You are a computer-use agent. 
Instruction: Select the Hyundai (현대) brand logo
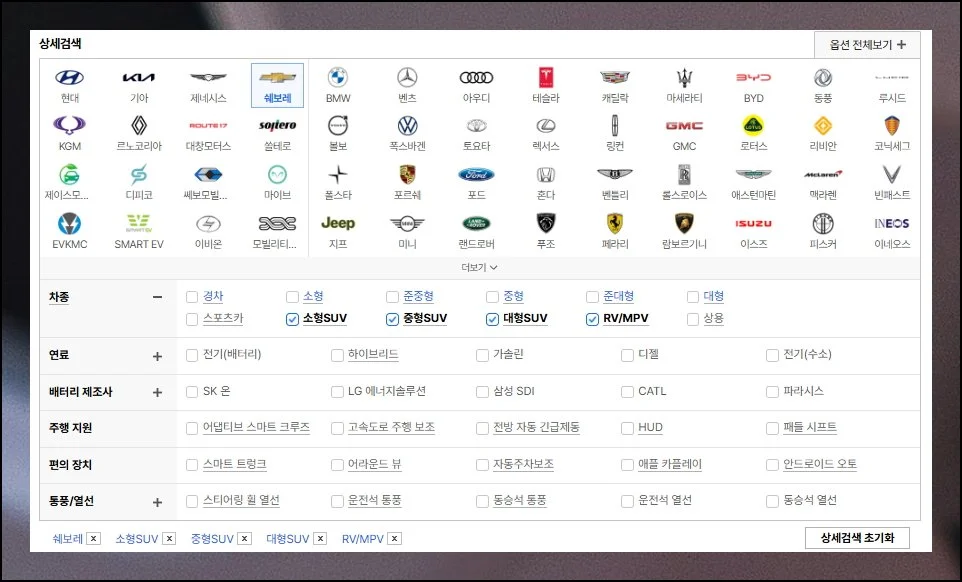coord(69,78)
